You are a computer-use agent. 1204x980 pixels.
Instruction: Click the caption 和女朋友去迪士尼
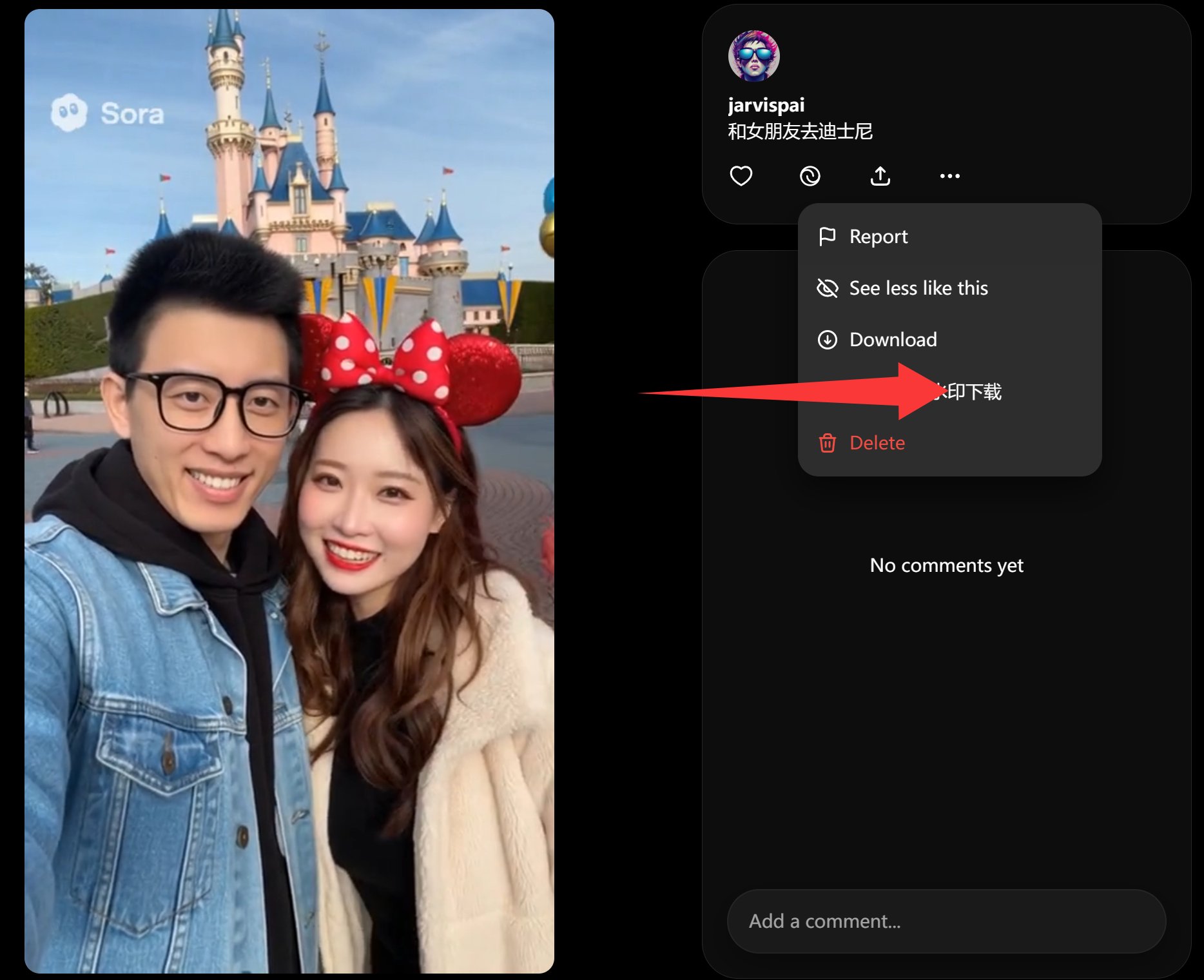tap(799, 132)
